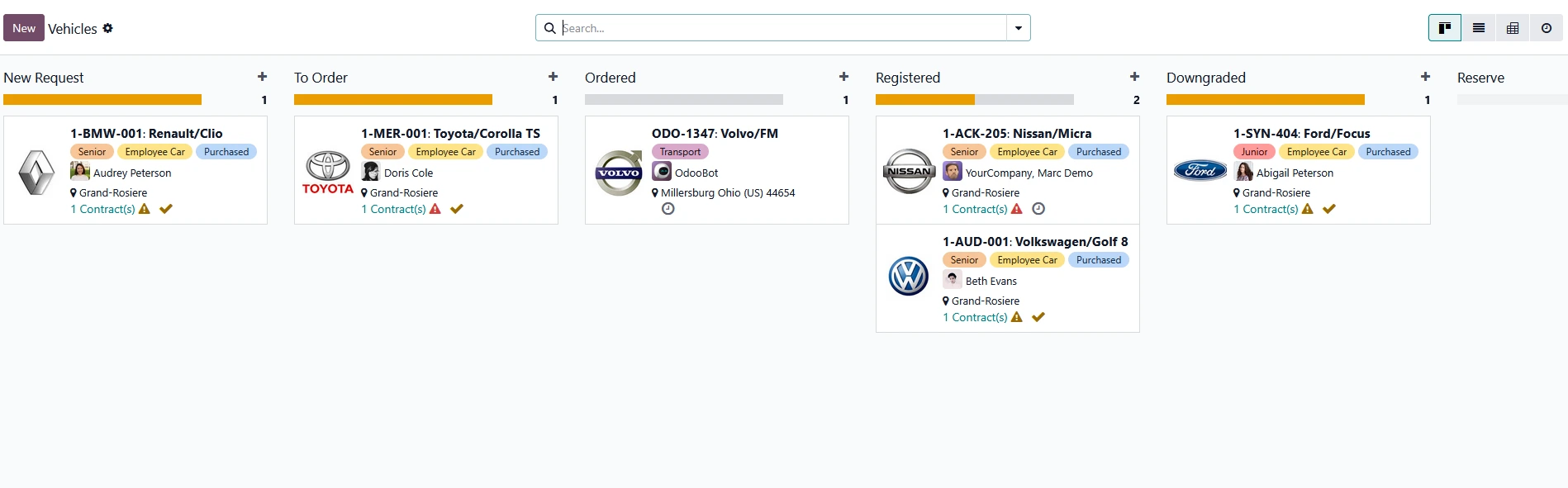The height and width of the screenshot is (488, 1568).
Task: Switch to list view
Action: pyautogui.click(x=1479, y=28)
